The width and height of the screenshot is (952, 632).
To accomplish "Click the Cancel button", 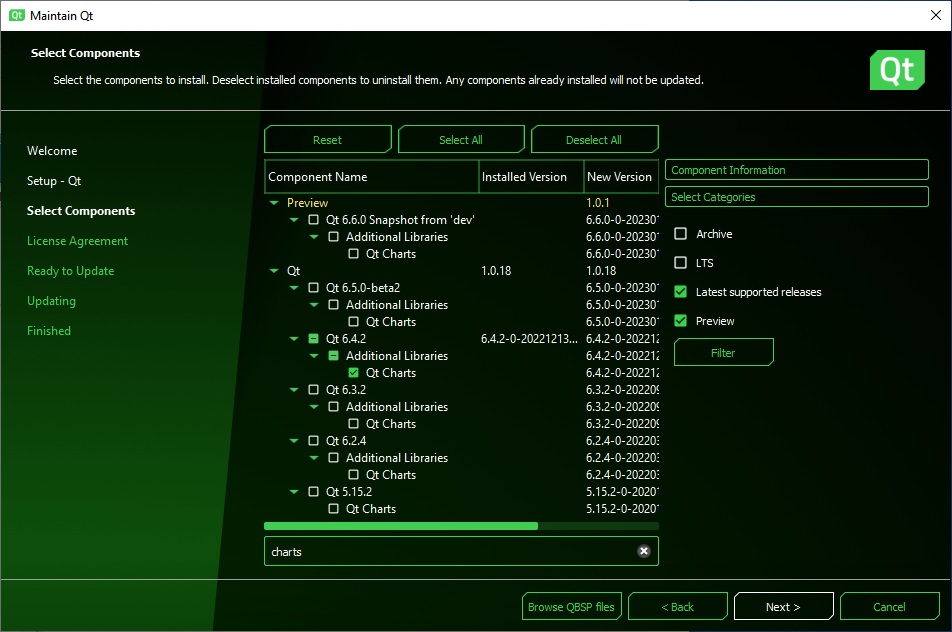I will coord(889,607).
